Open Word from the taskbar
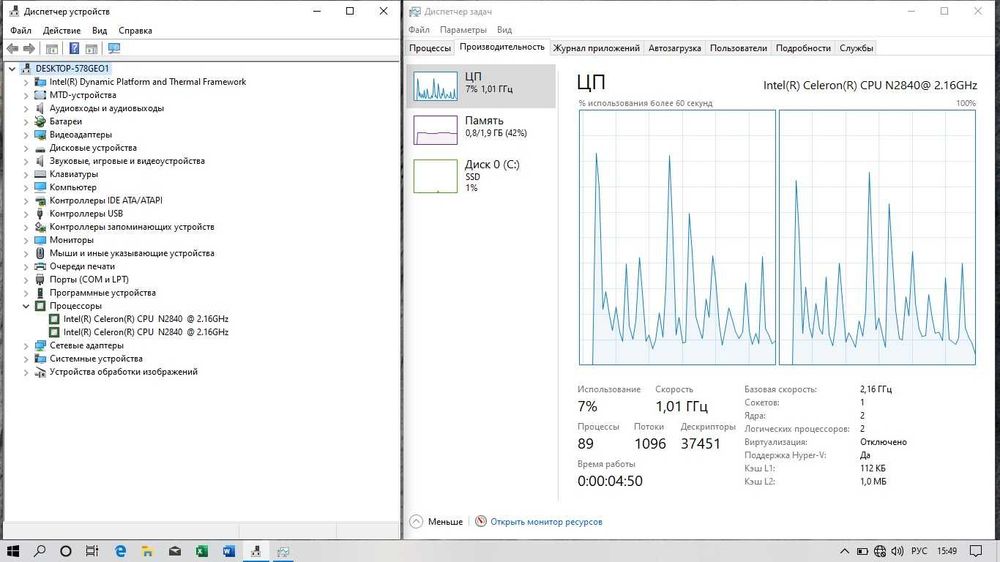The width and height of the screenshot is (1000, 562). click(229, 551)
